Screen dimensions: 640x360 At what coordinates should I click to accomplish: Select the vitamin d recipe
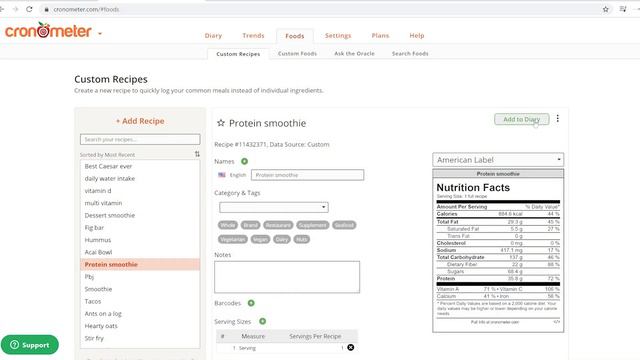coord(140,191)
